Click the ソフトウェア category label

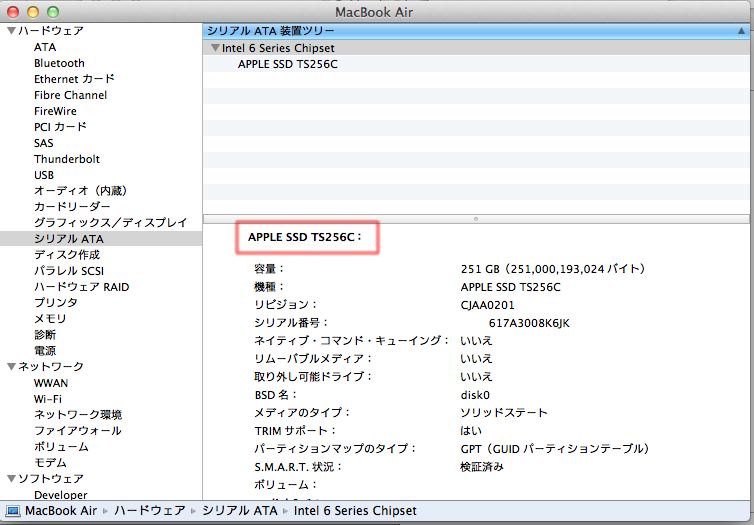point(51,478)
